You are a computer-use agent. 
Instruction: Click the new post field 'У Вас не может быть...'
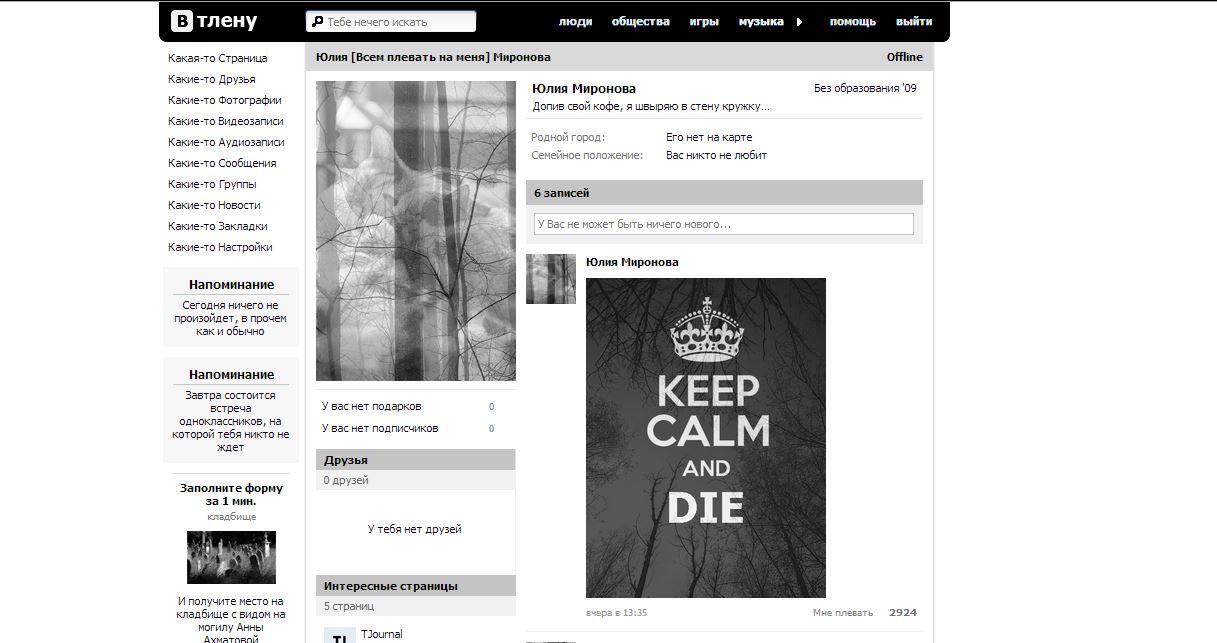[724, 224]
